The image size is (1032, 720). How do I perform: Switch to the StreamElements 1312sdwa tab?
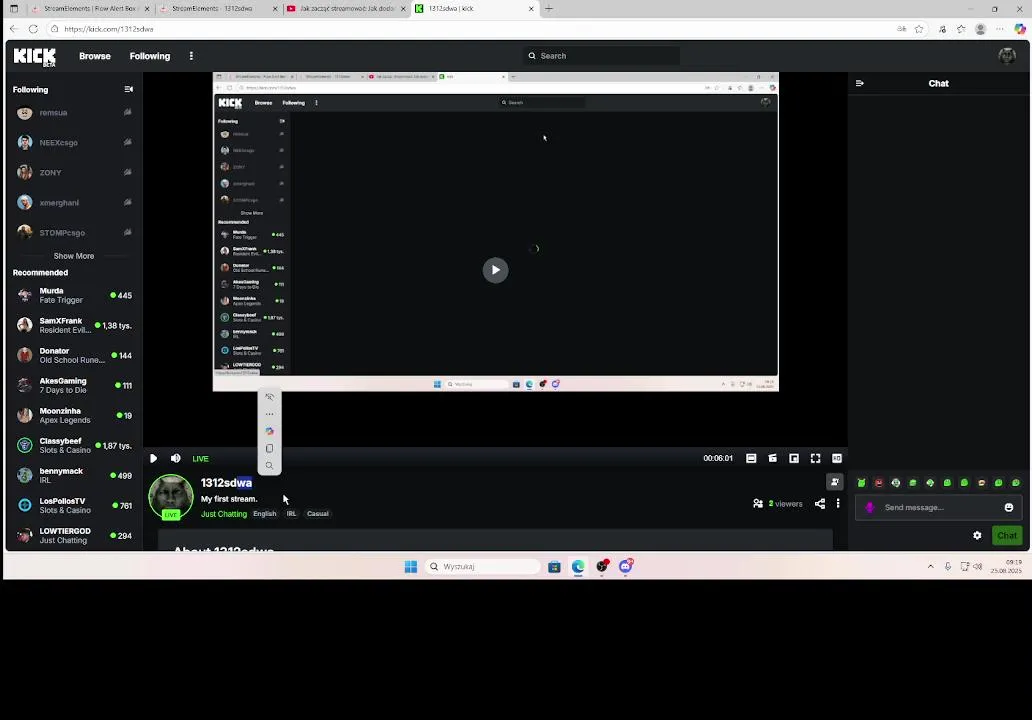[219, 9]
